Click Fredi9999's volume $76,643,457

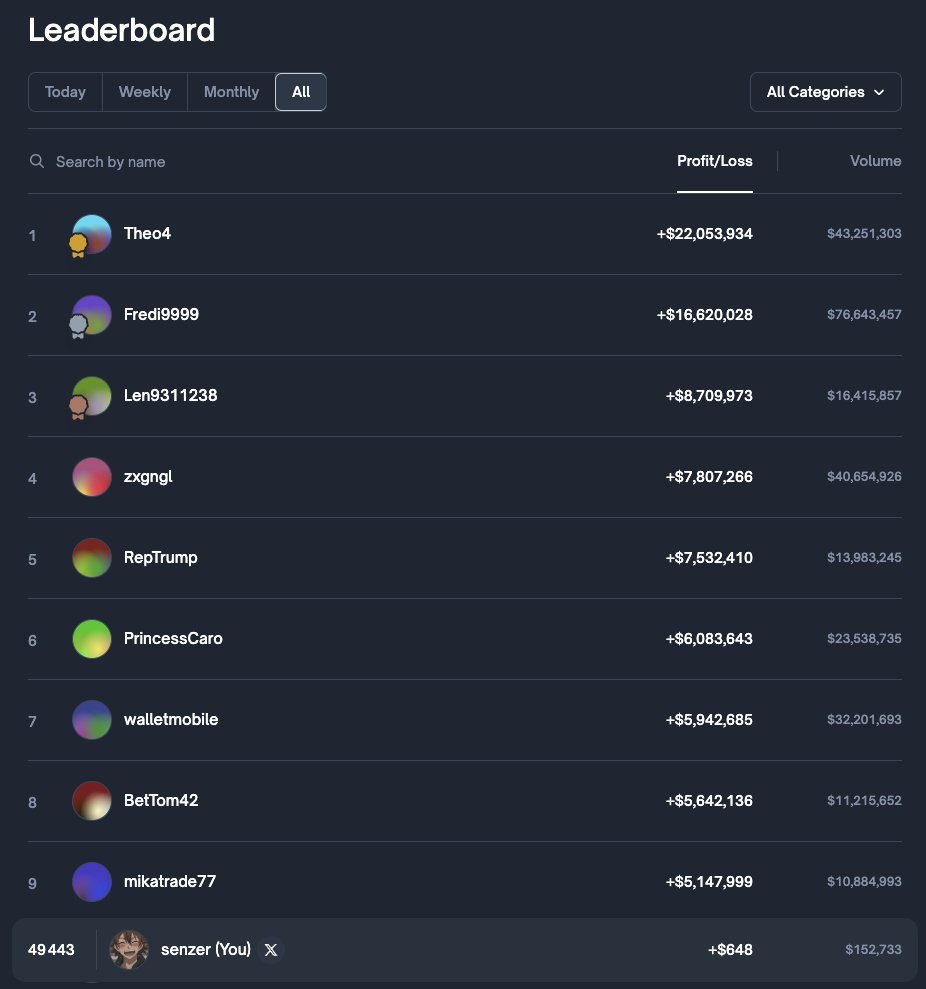(x=864, y=314)
